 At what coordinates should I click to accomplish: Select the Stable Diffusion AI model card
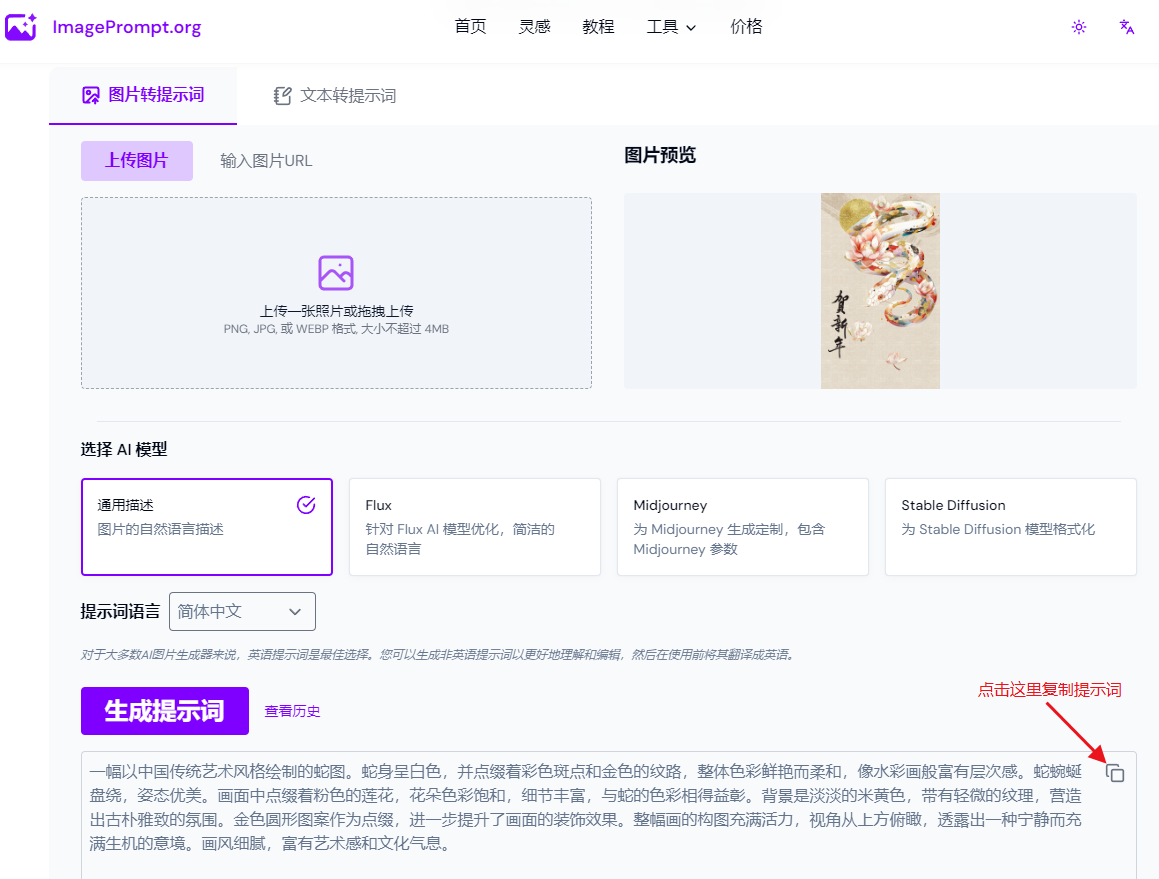click(1010, 527)
